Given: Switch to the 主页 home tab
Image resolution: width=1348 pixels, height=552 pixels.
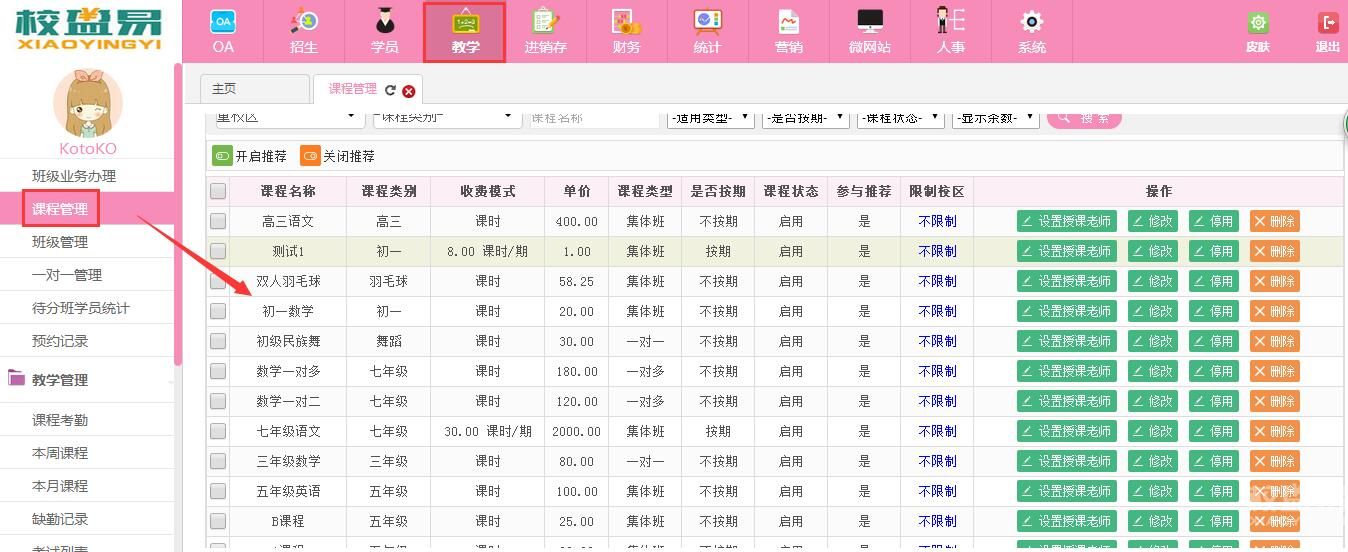Looking at the screenshot, I should point(255,89).
